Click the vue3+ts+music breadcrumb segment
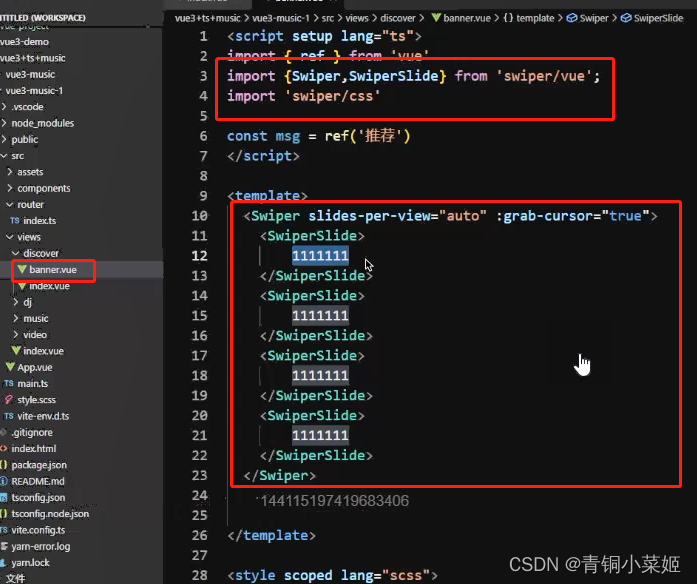Viewport: 697px width, 584px height. [208, 18]
